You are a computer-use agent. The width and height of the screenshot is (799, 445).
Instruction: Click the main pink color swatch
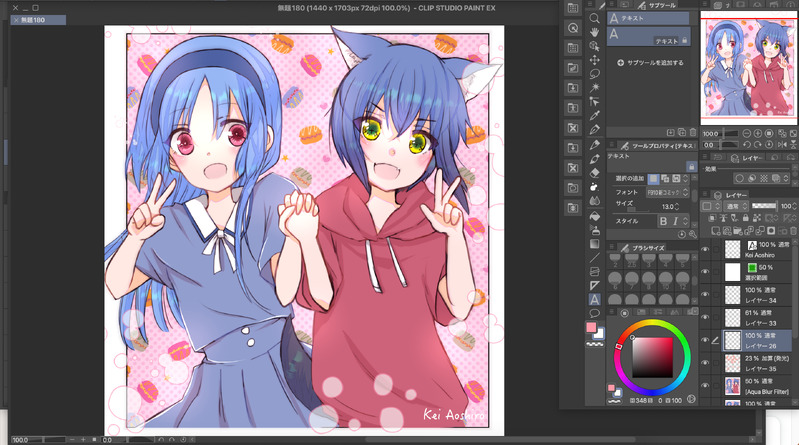click(591, 327)
